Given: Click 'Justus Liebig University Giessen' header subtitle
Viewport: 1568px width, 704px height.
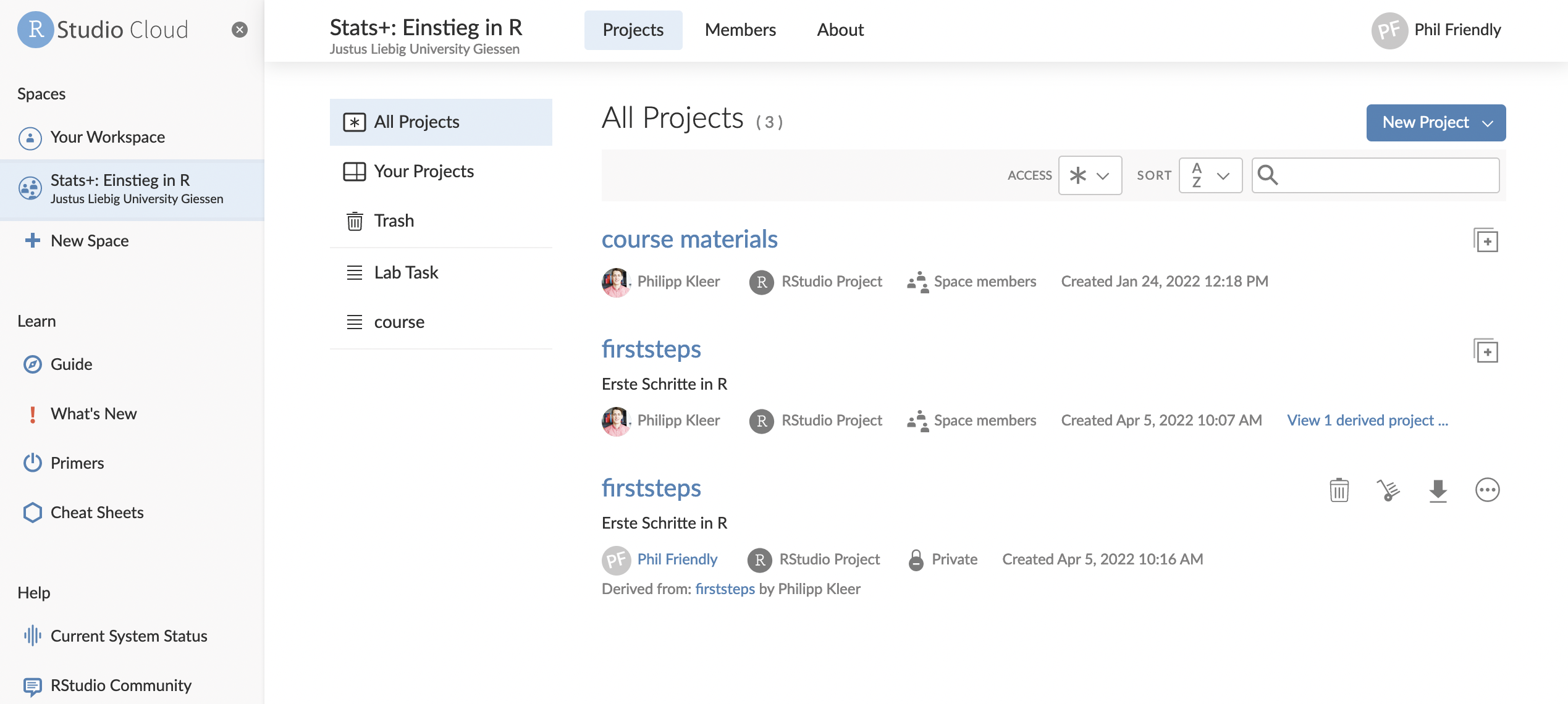Looking at the screenshot, I should pos(424,49).
